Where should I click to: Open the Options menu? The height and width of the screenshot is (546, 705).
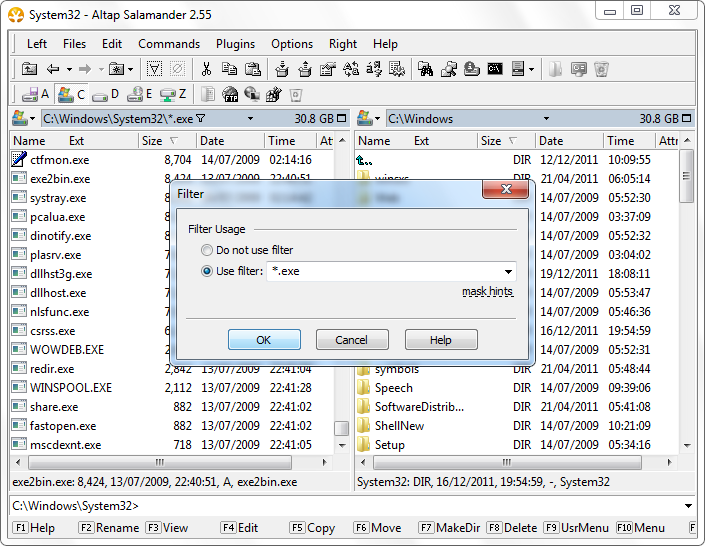click(x=292, y=44)
